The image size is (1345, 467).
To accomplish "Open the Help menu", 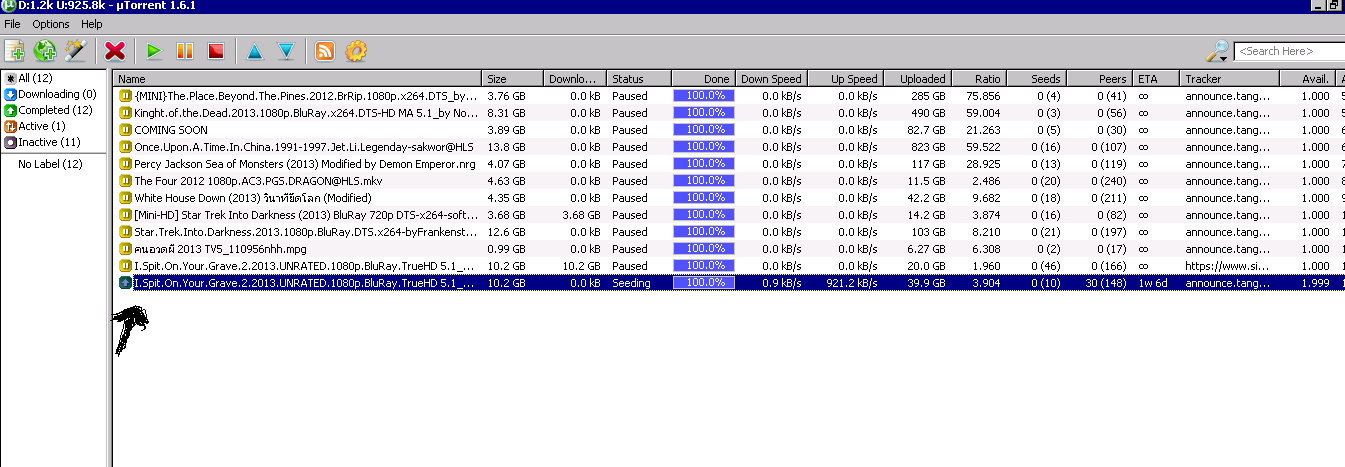I will [x=92, y=23].
